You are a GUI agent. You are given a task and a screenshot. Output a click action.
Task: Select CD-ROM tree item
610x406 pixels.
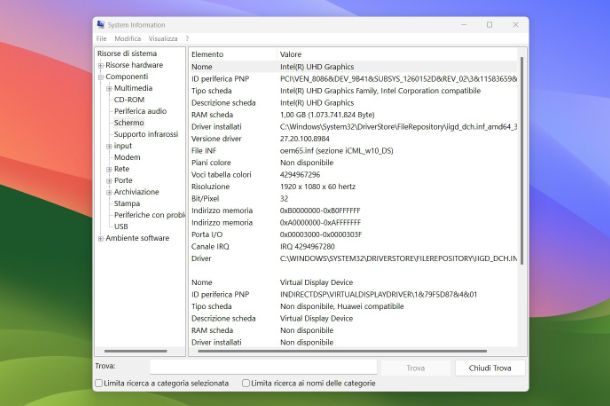129,100
